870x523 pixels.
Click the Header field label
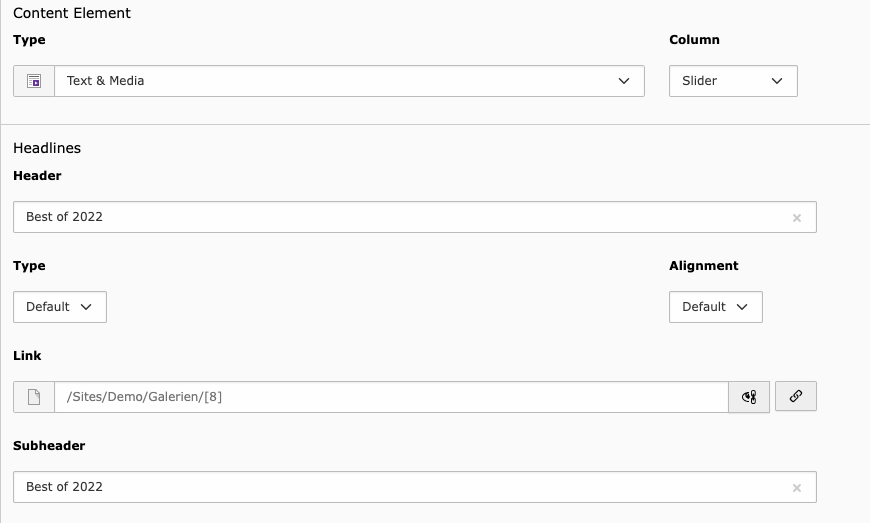37,176
